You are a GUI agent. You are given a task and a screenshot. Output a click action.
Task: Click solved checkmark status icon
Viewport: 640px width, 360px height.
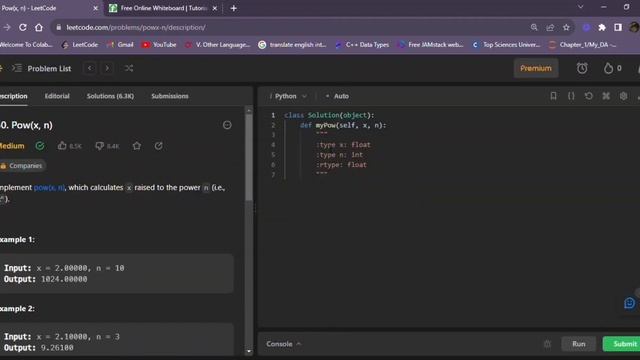(x=40, y=145)
